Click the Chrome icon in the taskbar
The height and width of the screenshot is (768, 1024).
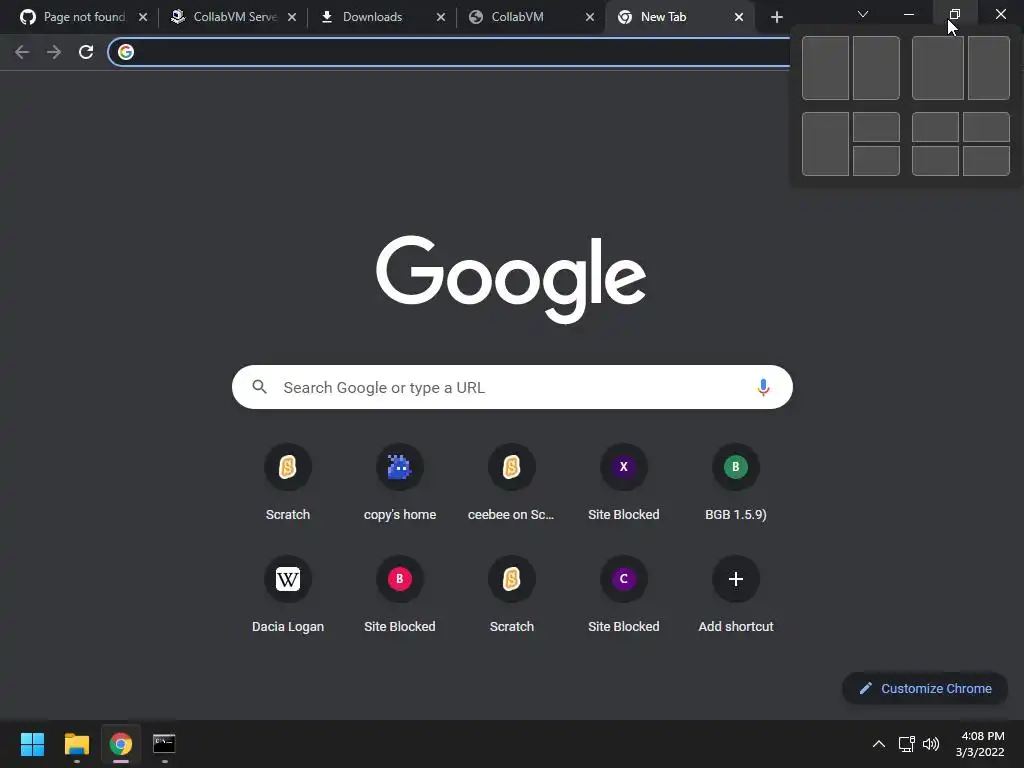pyautogui.click(x=120, y=744)
